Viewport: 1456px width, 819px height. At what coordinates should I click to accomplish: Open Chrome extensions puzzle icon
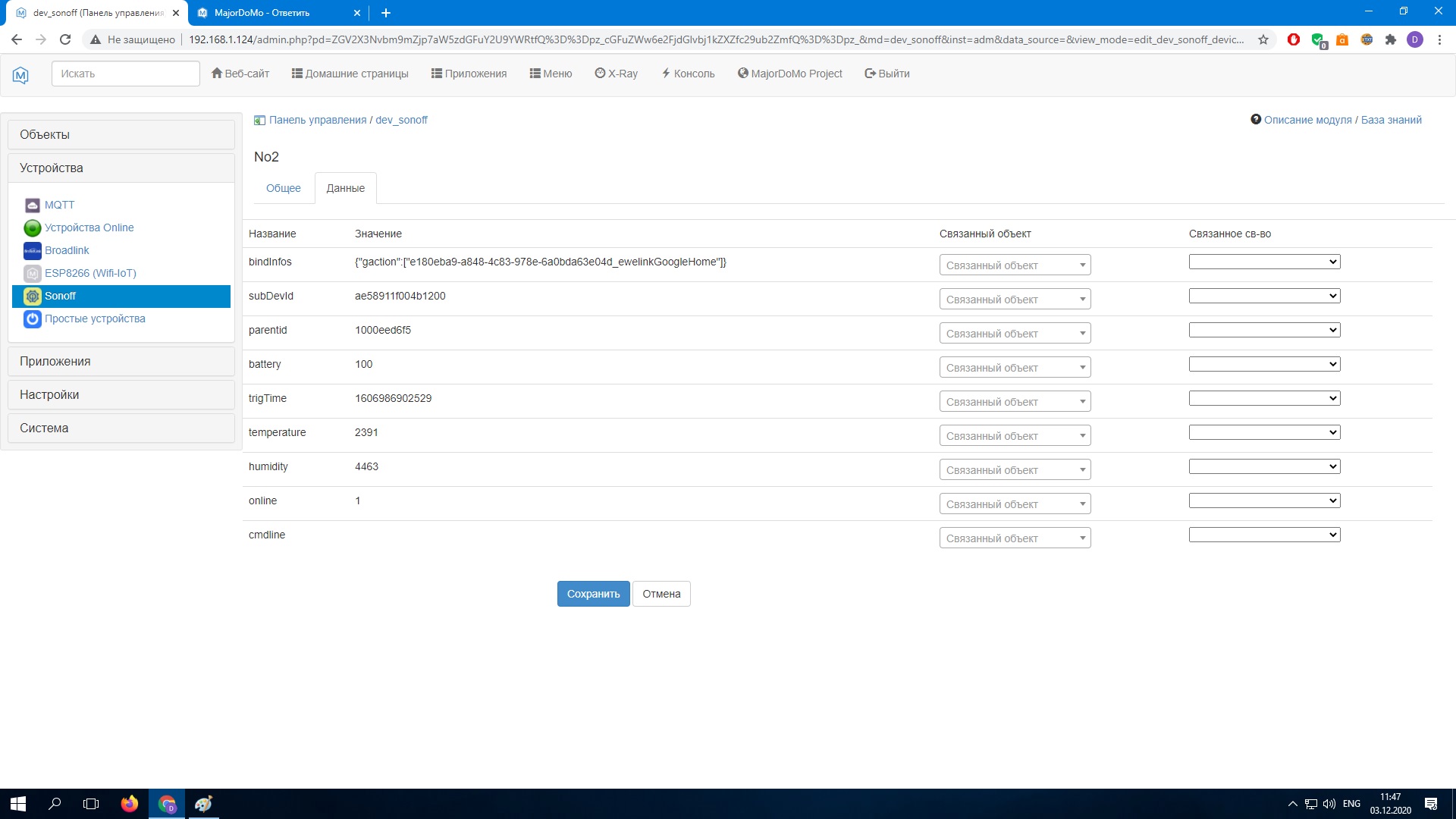pos(1391,39)
